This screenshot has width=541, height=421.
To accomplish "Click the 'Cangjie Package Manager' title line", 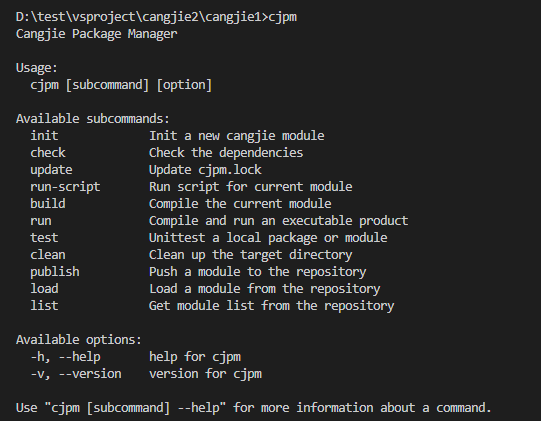I will [x=97, y=34].
